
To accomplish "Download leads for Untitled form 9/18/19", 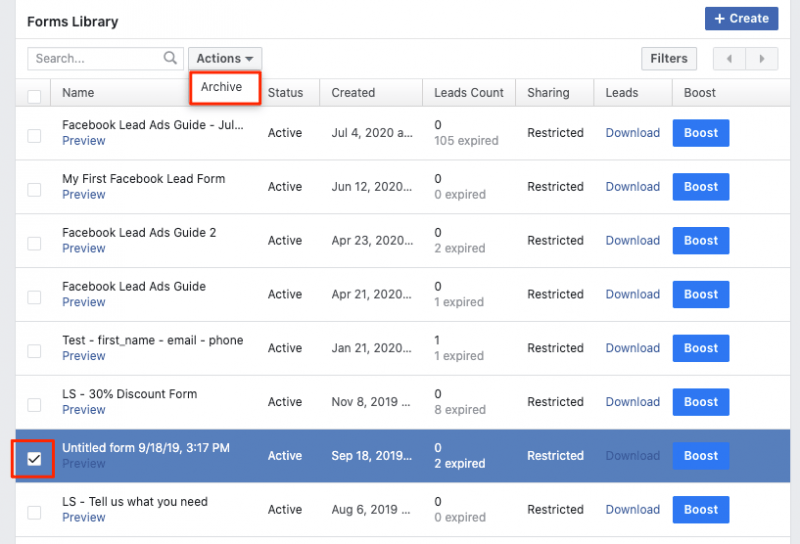I will tap(633, 456).
